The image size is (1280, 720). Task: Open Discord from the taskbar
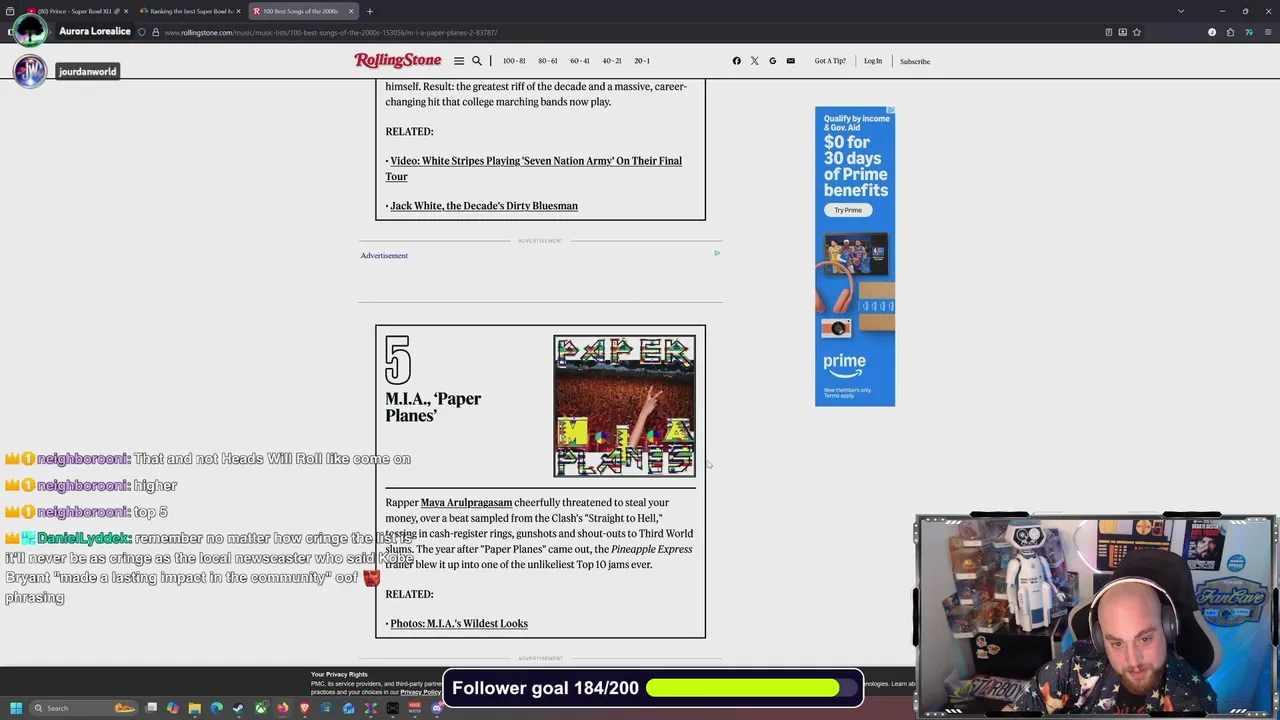[x=437, y=708]
